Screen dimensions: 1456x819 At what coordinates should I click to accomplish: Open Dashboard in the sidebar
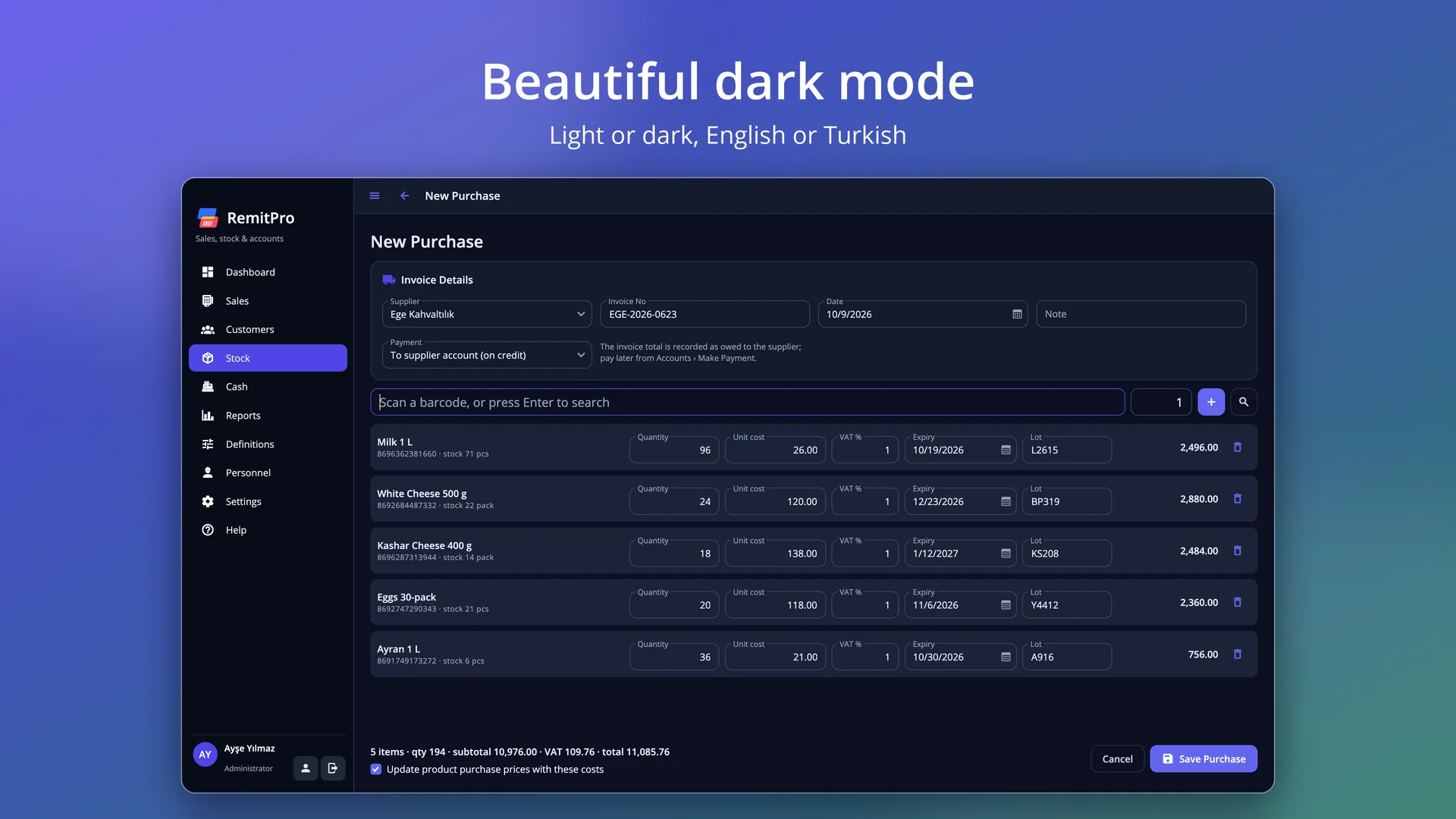268,272
